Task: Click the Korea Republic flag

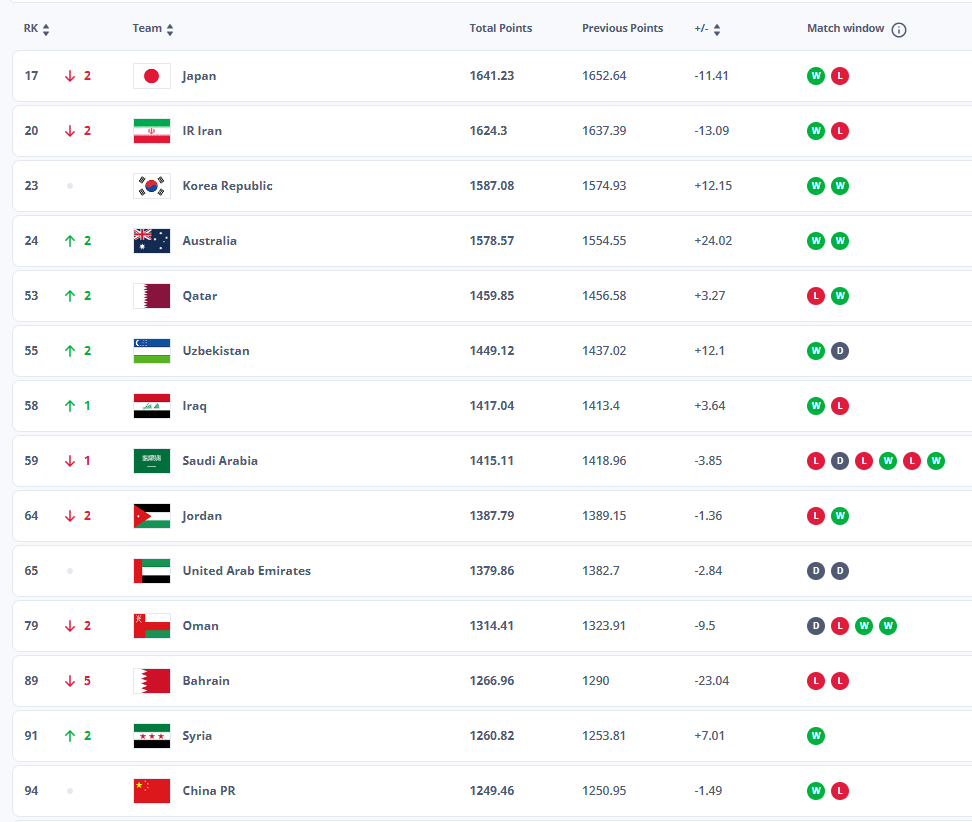Action: tap(152, 186)
